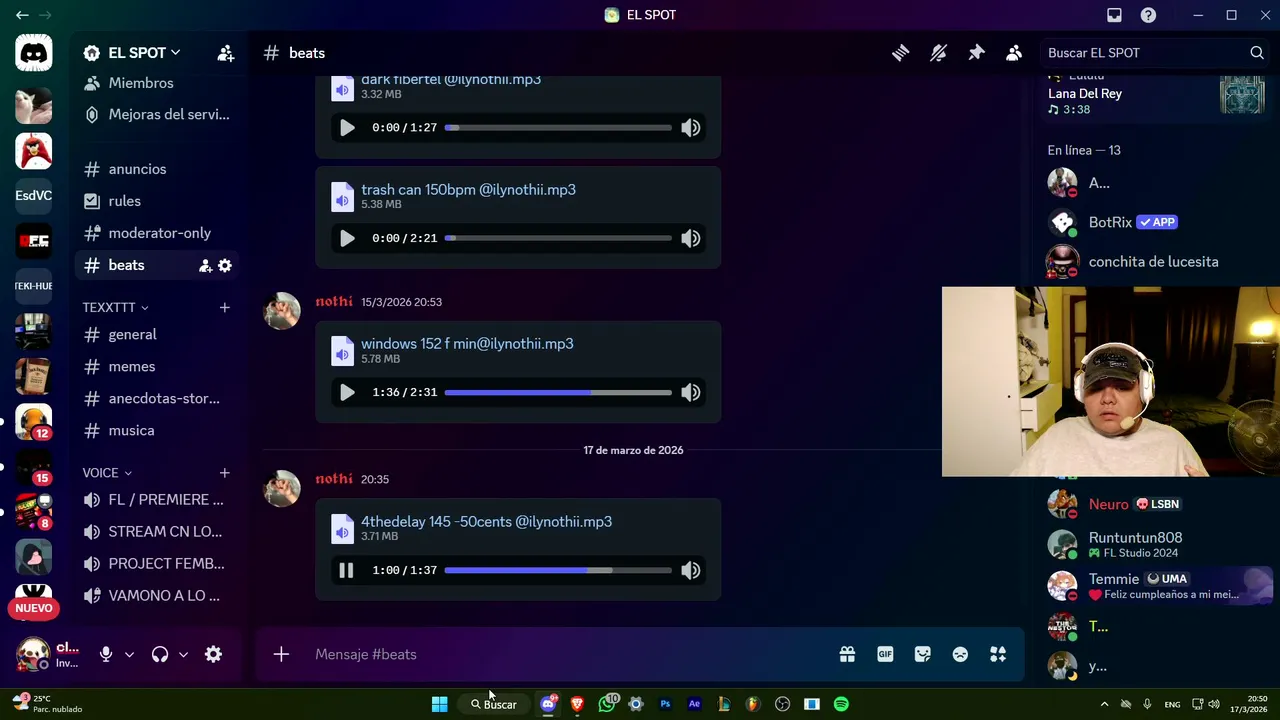Toggle channel notification mute bell
Image resolution: width=1280 pixels, height=720 pixels.
938,53
